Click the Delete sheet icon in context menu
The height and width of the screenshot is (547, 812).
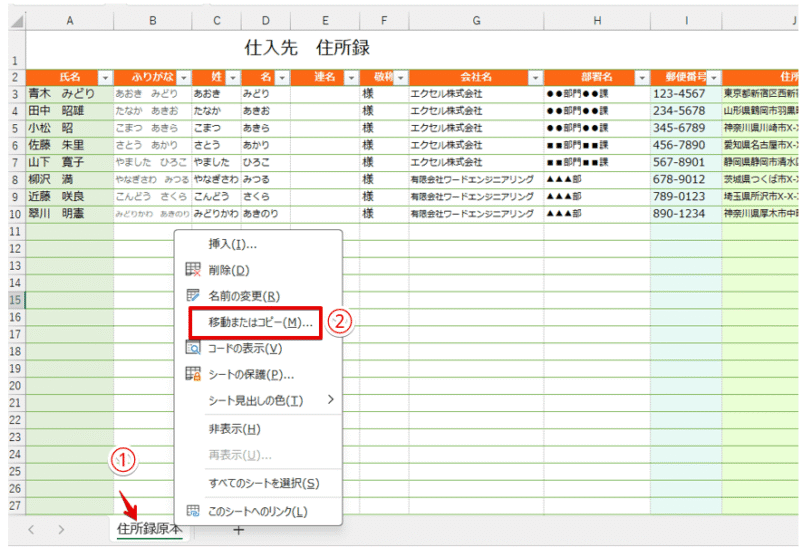click(193, 269)
